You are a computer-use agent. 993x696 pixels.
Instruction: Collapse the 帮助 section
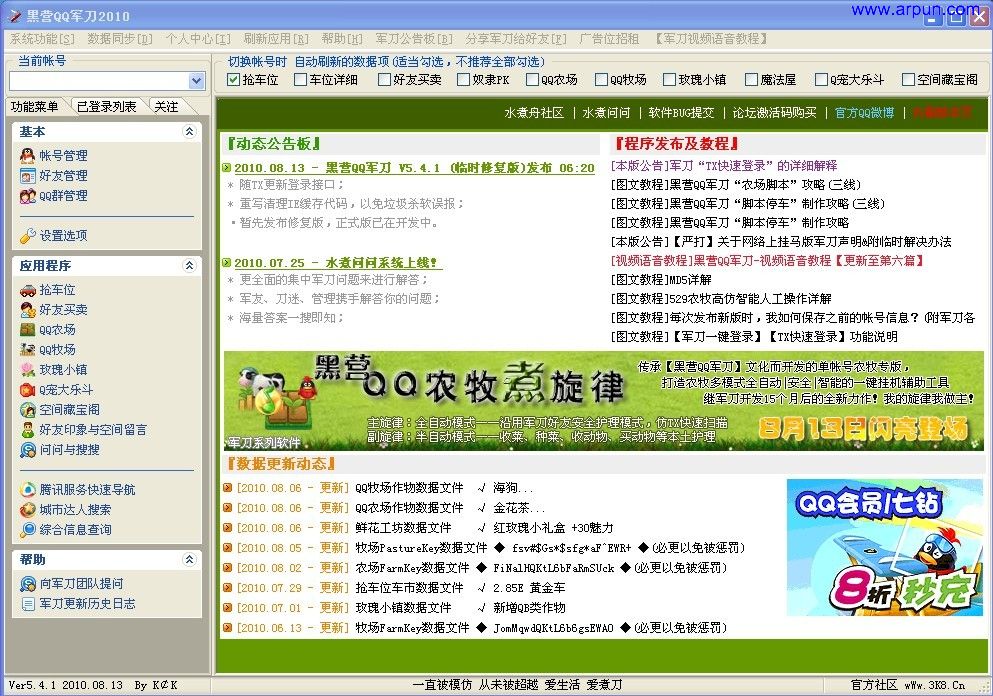(x=189, y=559)
